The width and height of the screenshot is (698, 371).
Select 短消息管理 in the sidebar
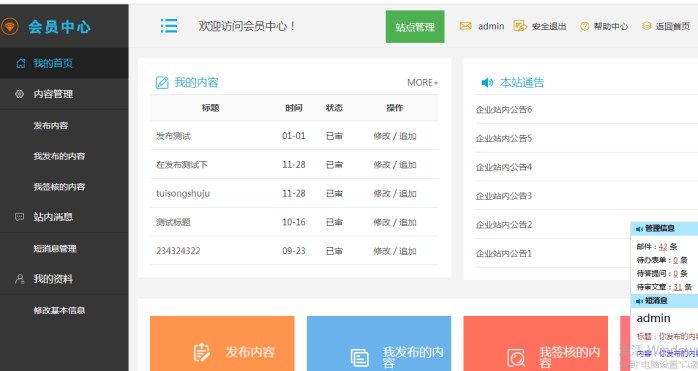(x=55, y=248)
